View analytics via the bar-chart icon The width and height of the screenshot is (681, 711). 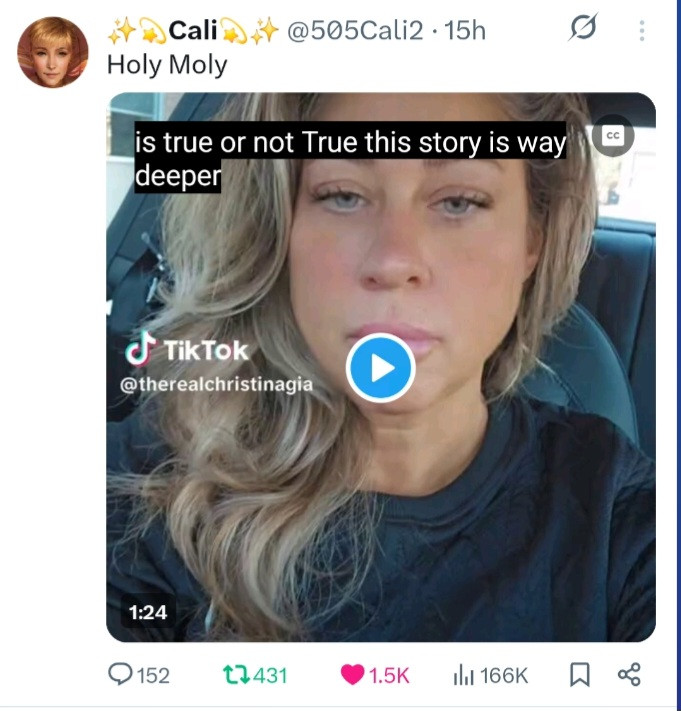(462, 675)
